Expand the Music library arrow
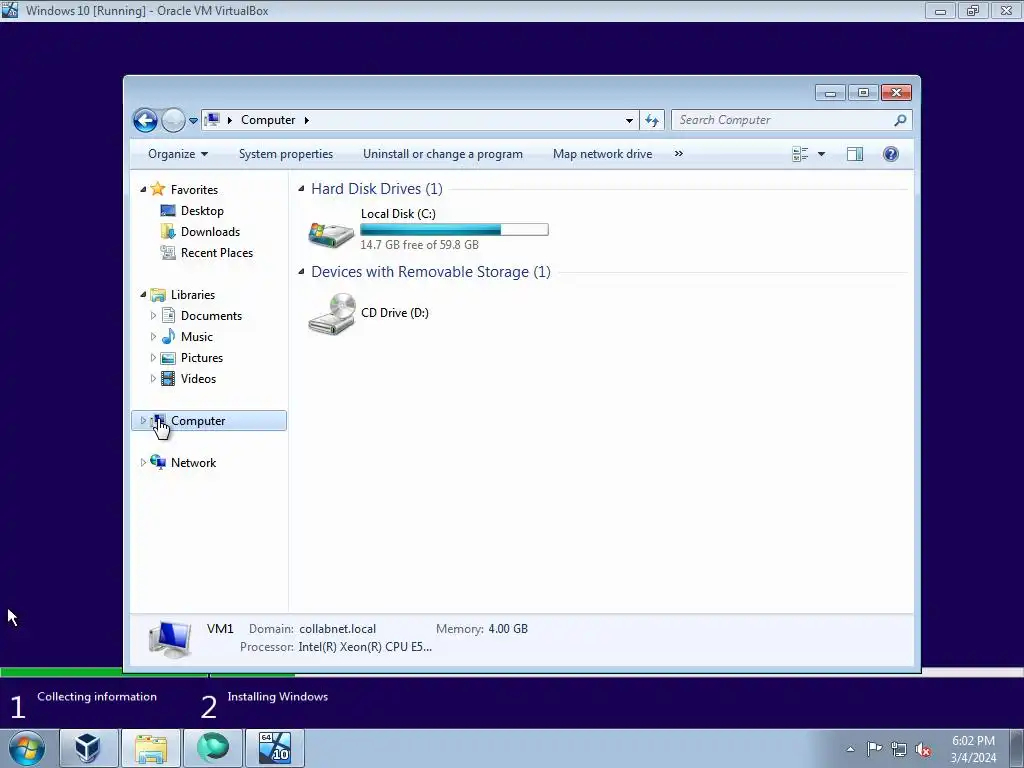1024x768 pixels. (153, 337)
